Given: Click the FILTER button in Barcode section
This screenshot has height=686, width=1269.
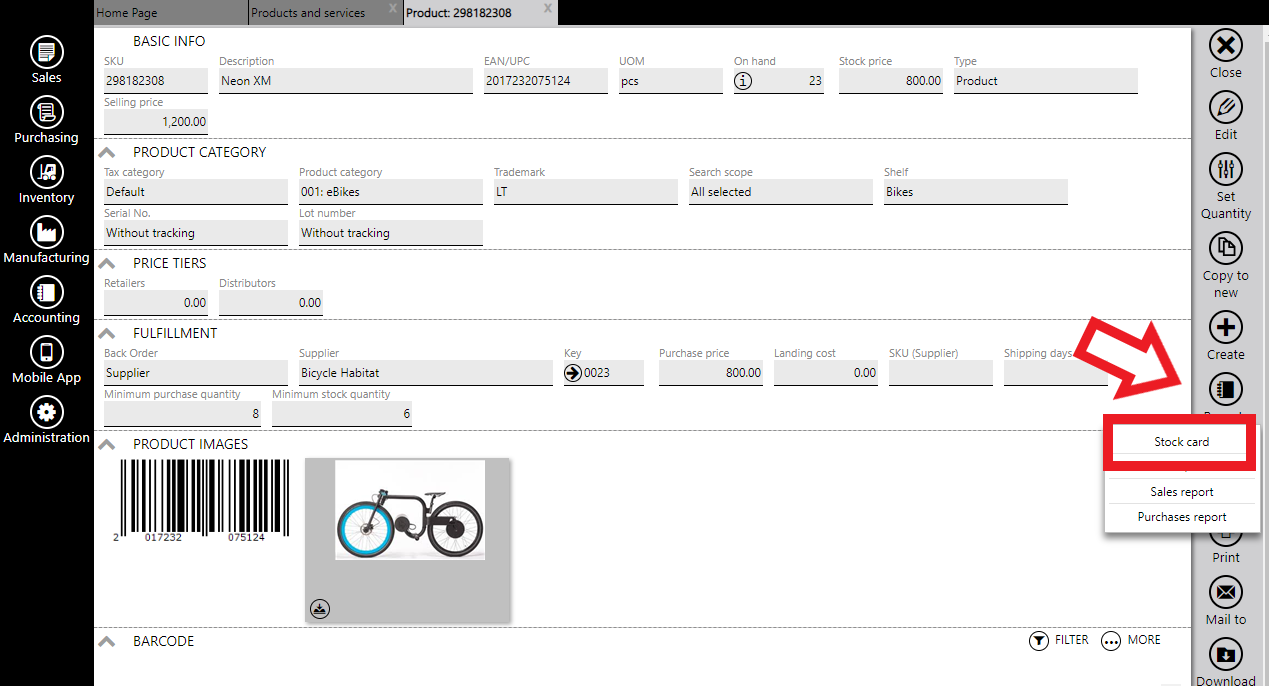Looking at the screenshot, I should click(1058, 640).
